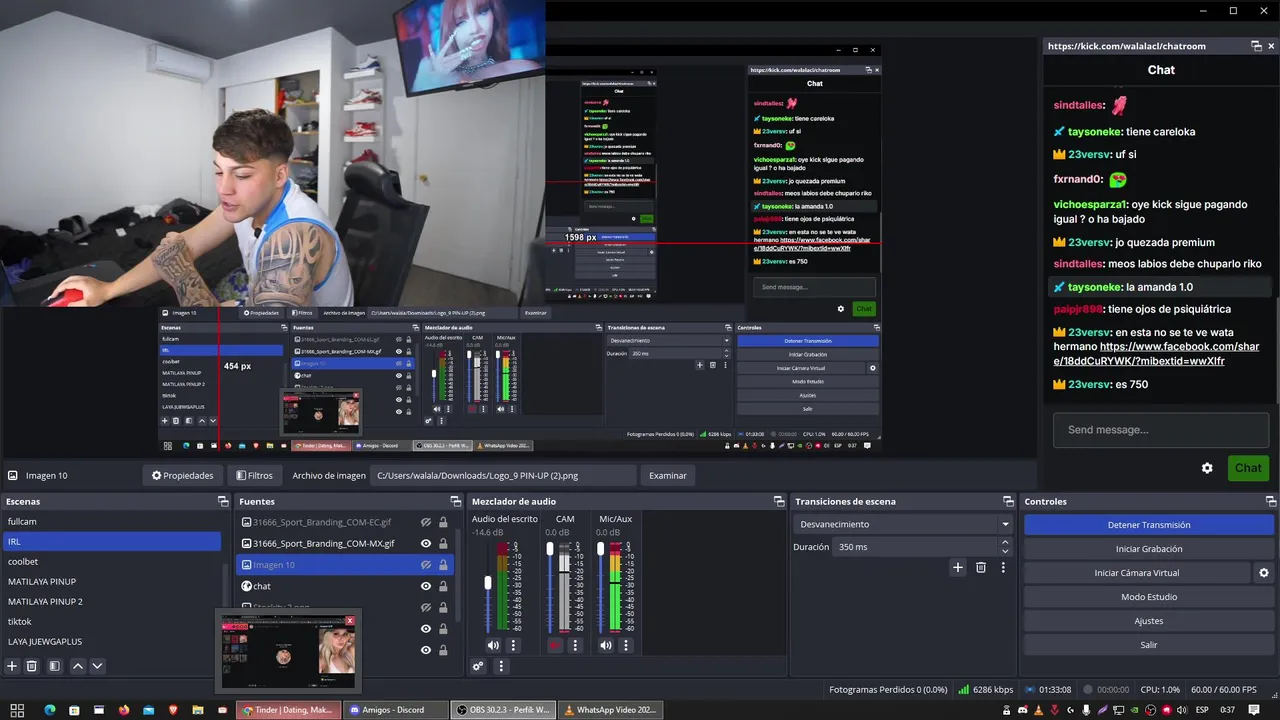Click the image file path field

coord(503,475)
